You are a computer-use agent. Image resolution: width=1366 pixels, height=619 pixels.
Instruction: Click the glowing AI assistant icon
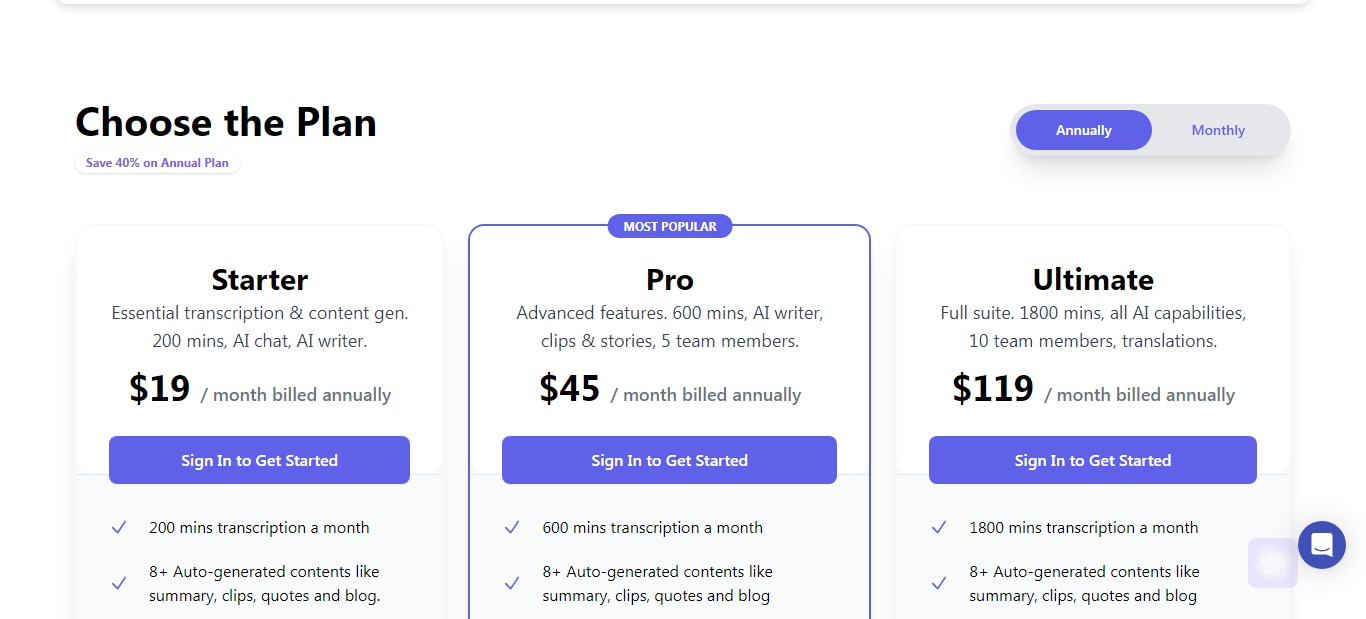point(1272,563)
